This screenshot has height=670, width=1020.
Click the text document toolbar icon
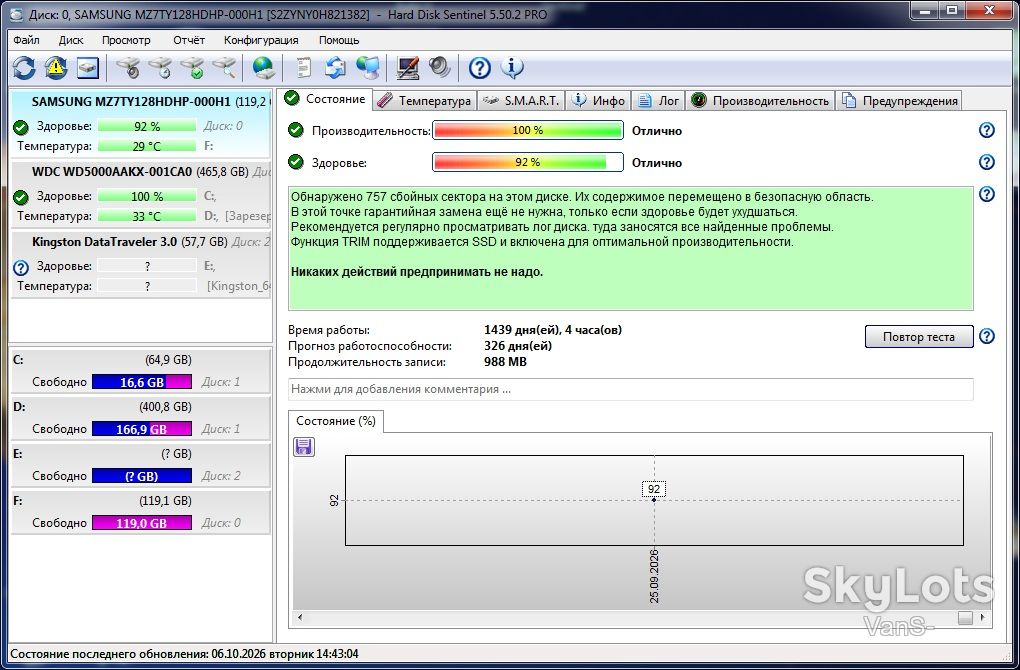tap(303, 68)
